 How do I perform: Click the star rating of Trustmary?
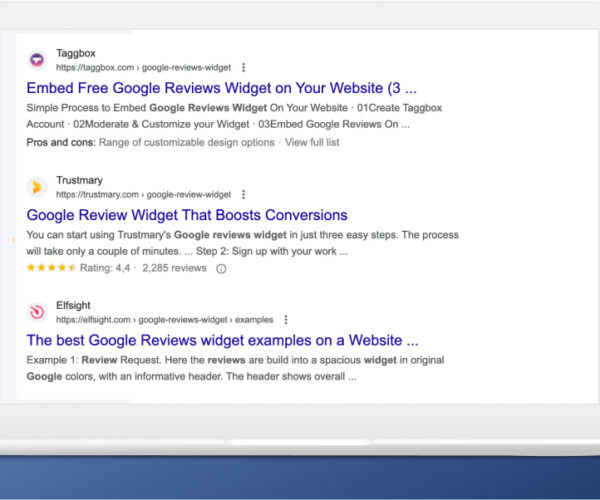[x=51, y=268]
